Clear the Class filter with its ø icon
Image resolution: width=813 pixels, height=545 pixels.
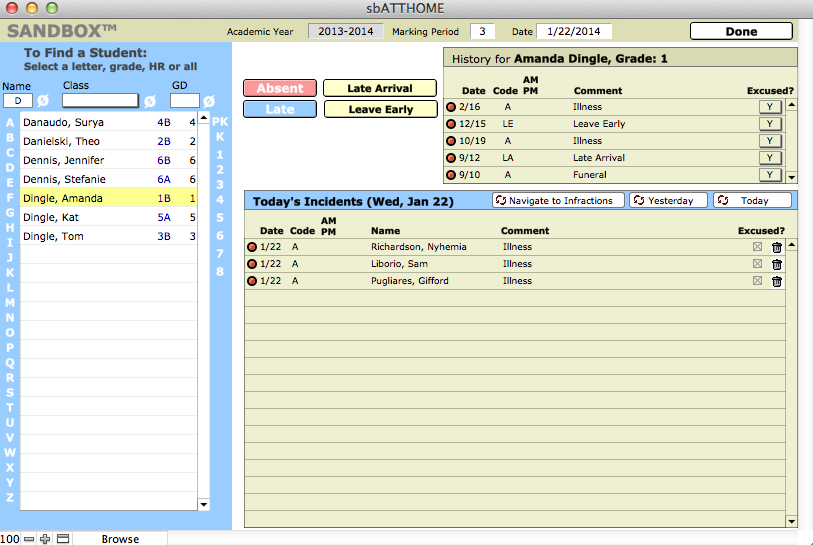coord(150,101)
